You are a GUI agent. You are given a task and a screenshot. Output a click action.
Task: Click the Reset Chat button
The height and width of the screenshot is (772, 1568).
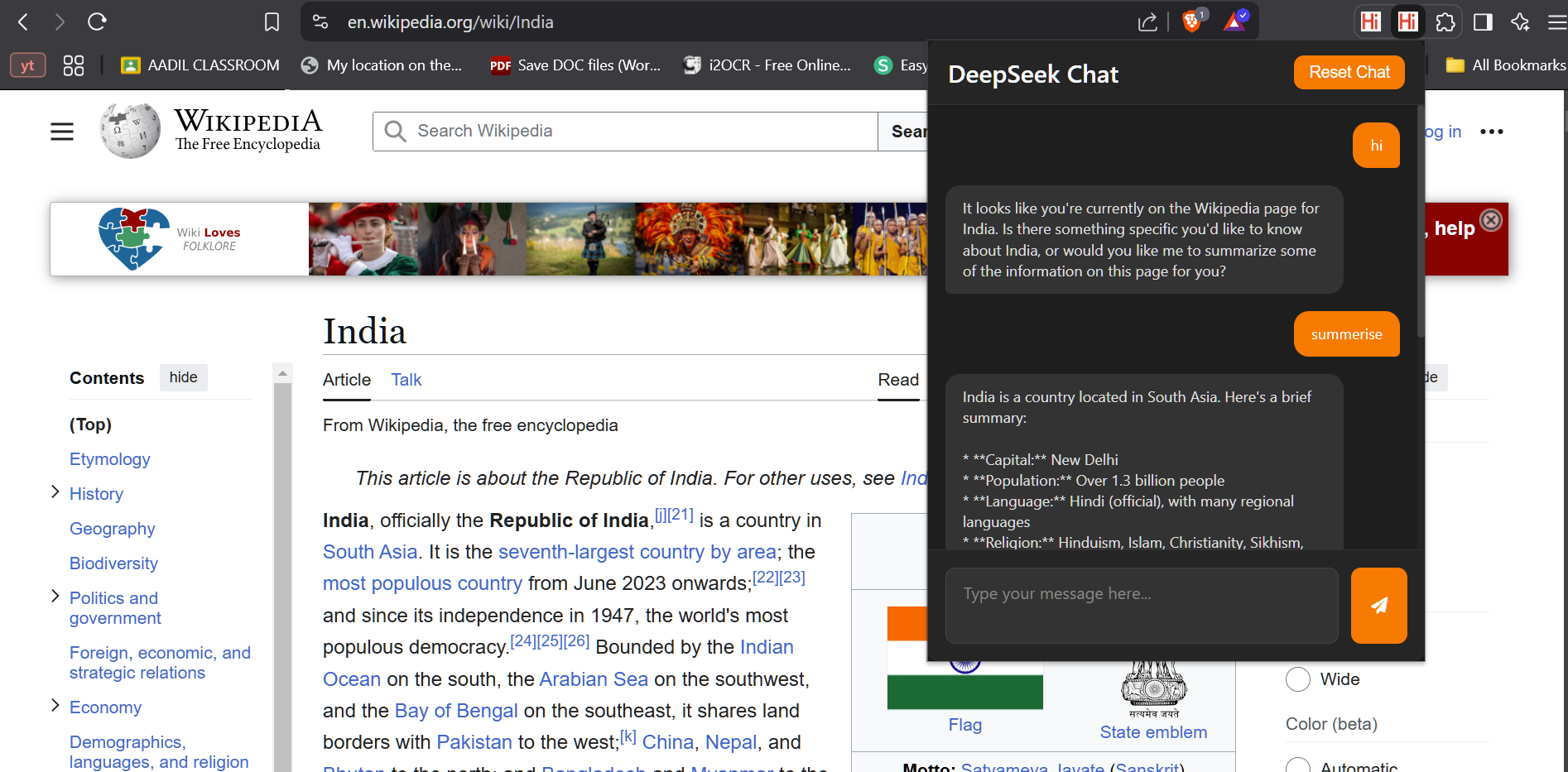tap(1349, 72)
